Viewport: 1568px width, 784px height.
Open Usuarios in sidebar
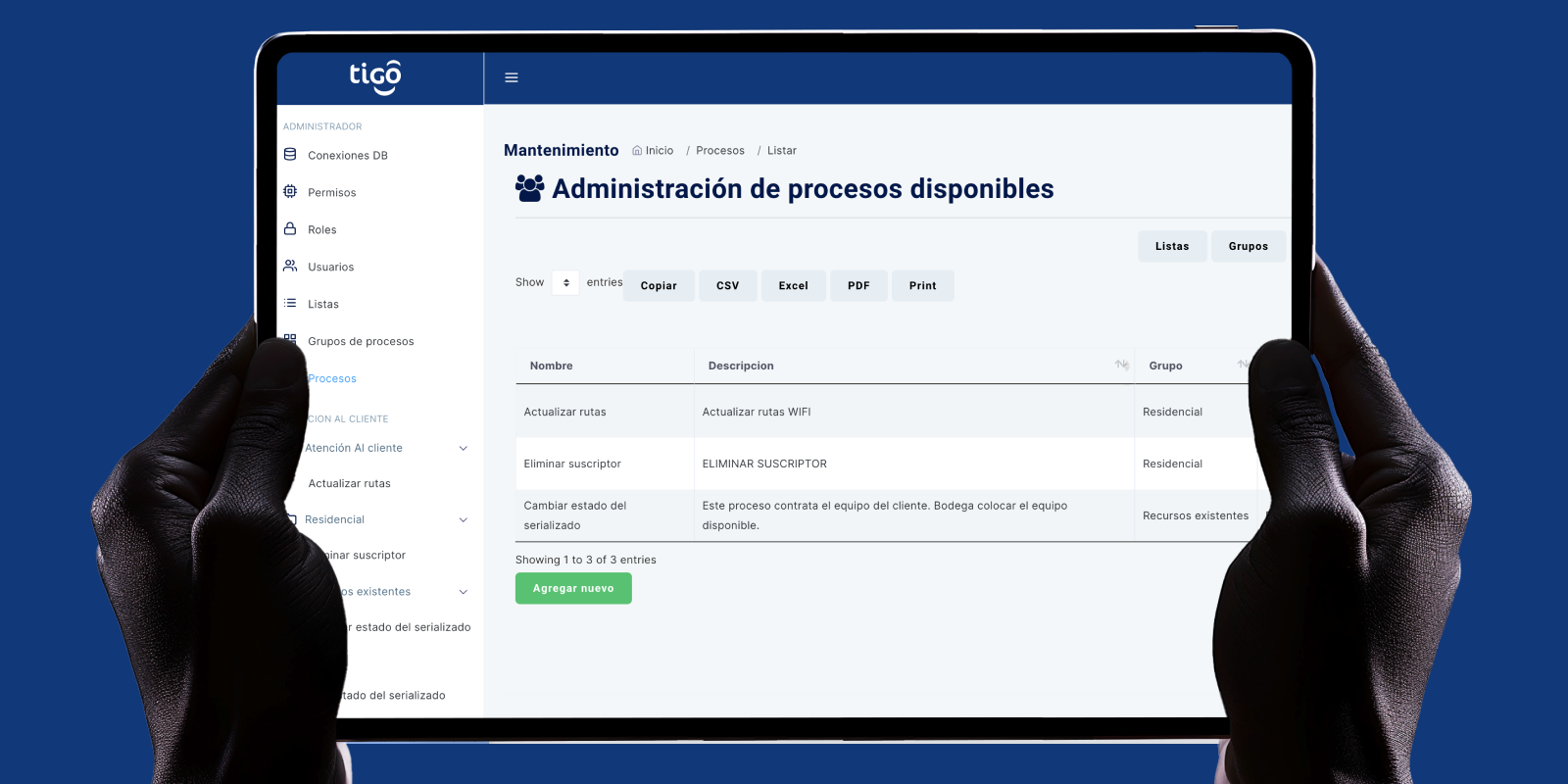(x=331, y=268)
